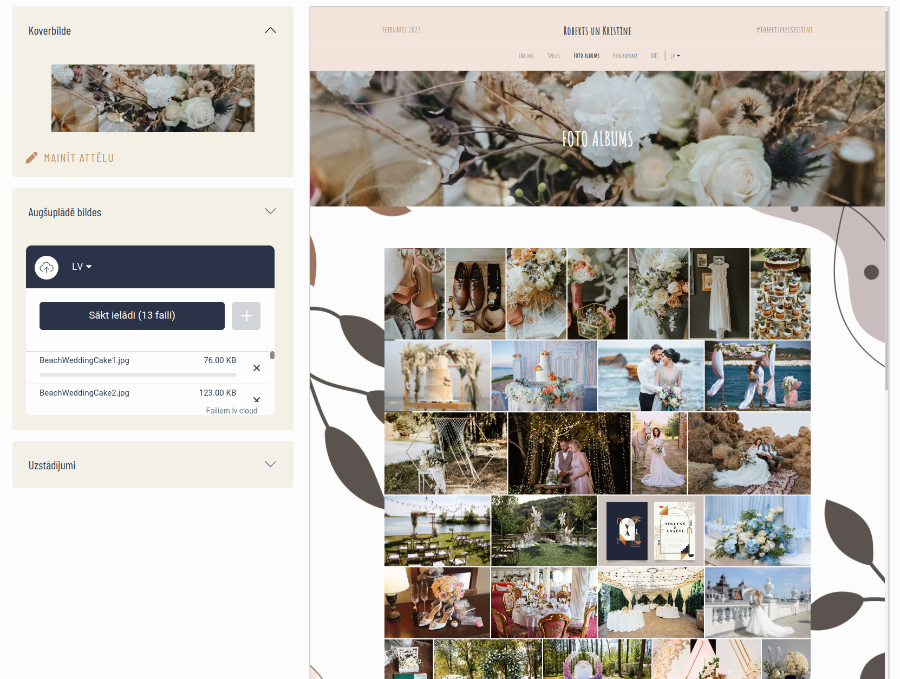Click the Mainīt attēlu link
This screenshot has height=679, width=900.
[78, 158]
